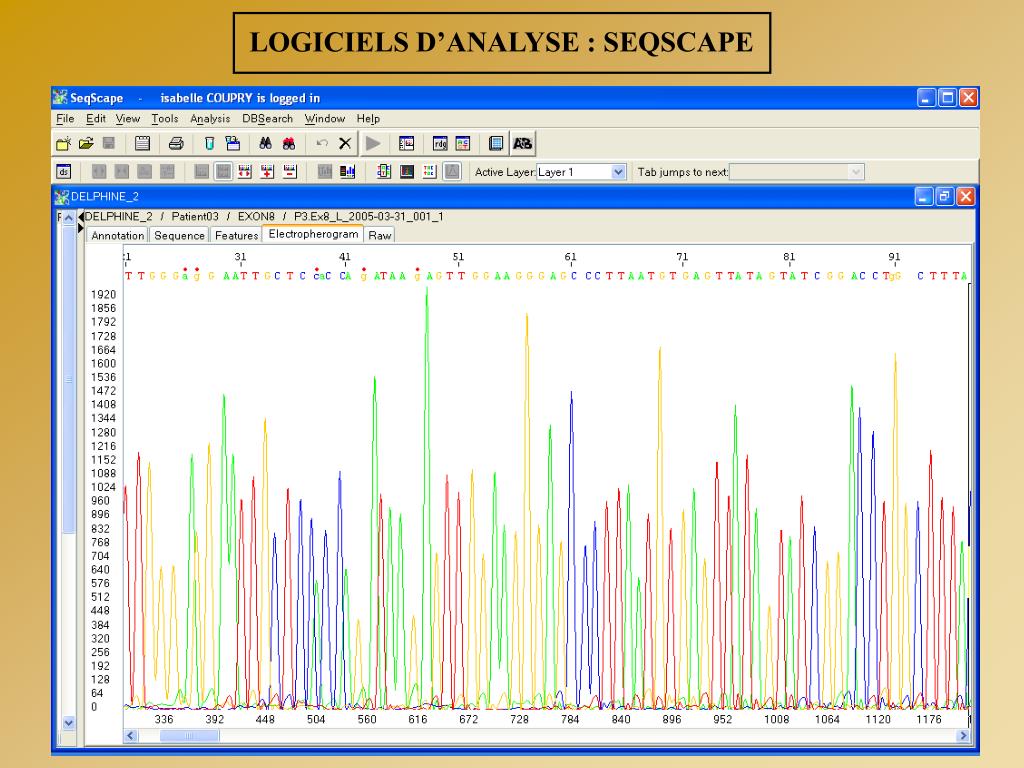1024x768 pixels.
Task: Switch to the Sequence tab
Action: pos(179,236)
